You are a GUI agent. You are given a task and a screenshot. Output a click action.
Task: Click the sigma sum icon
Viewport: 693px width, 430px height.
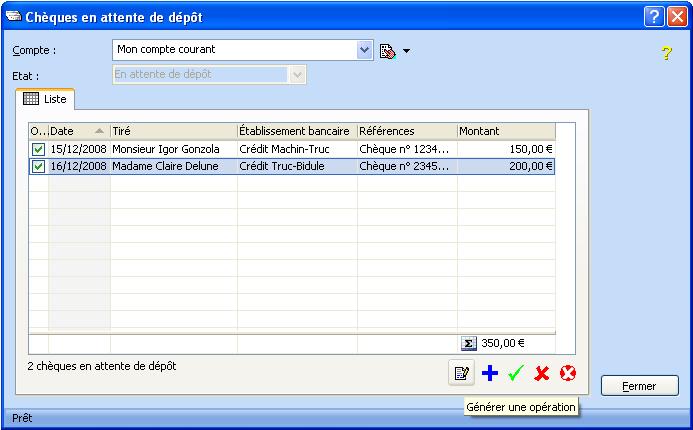pos(469,342)
